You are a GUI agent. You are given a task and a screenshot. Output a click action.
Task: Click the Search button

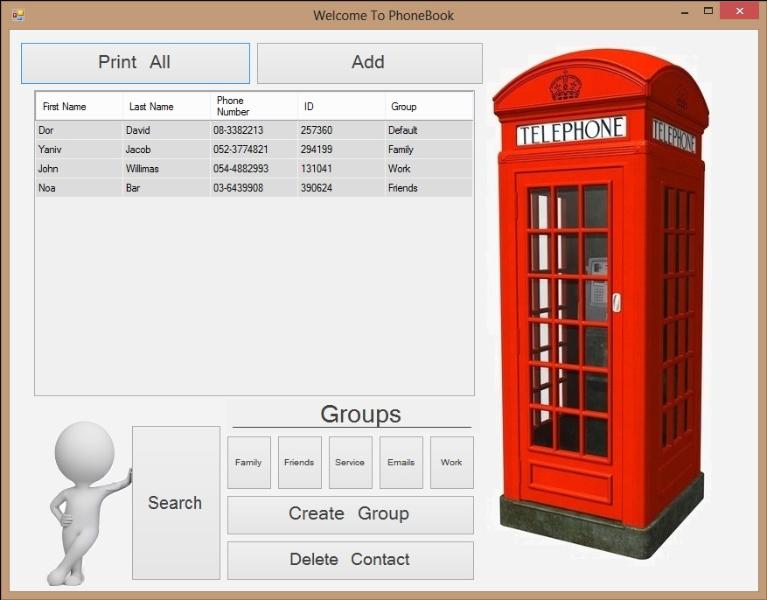click(176, 503)
